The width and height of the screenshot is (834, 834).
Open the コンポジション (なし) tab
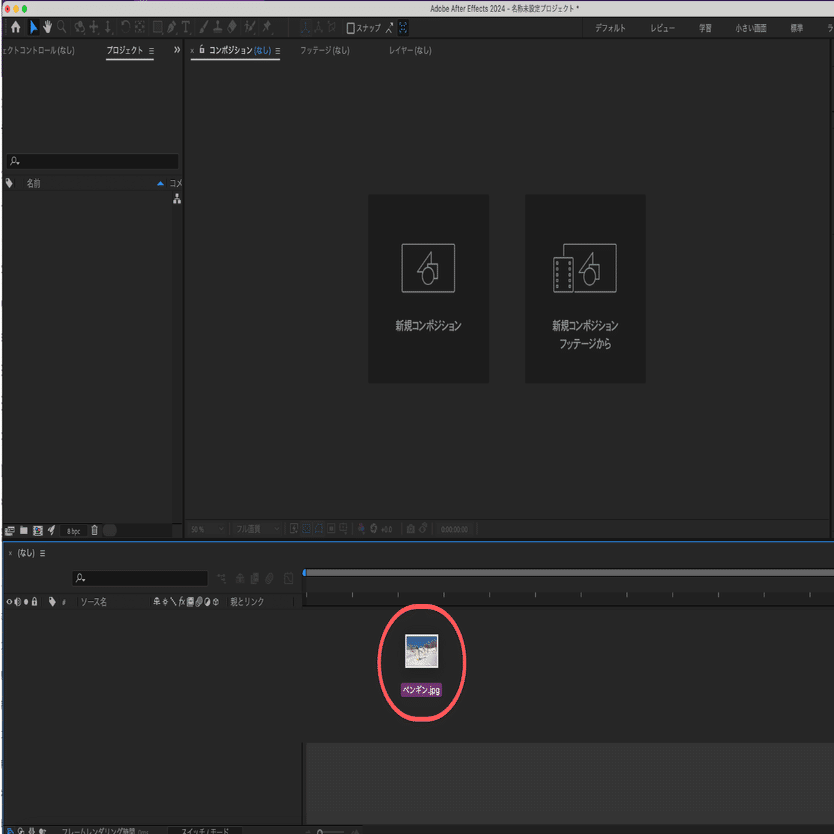240,50
